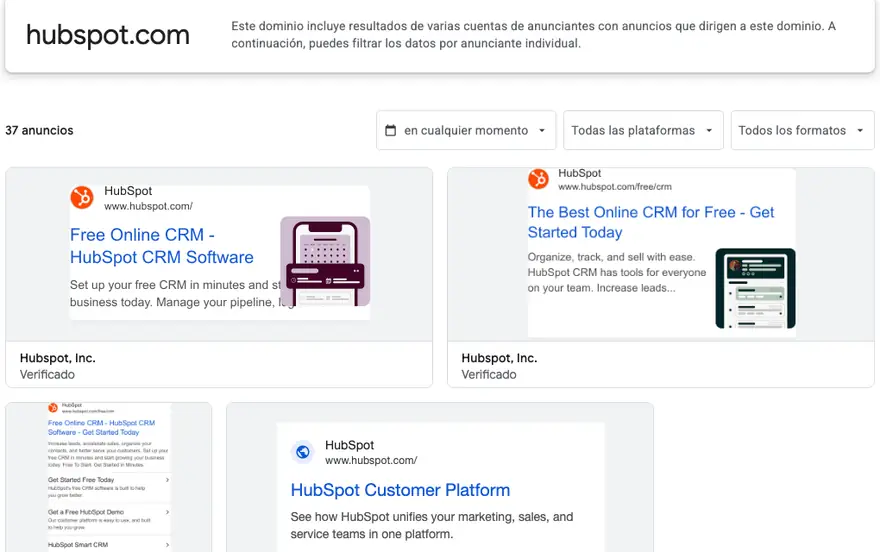Click 'Hubspot, Inc.' under first ad card
Viewport: 880px width, 552px height.
point(57,358)
